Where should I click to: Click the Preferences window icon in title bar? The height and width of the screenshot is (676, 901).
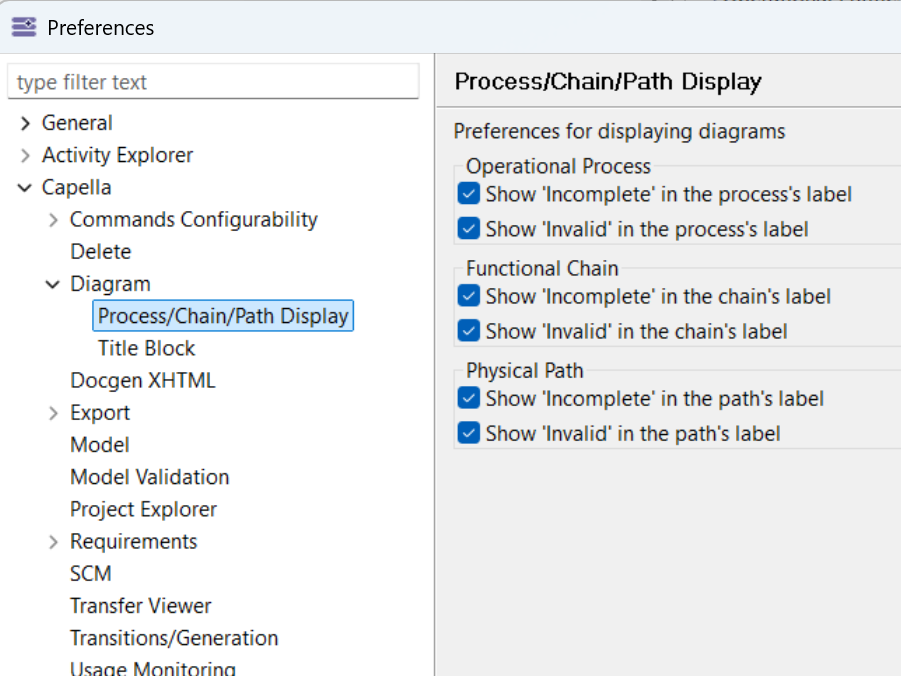click(x=24, y=27)
